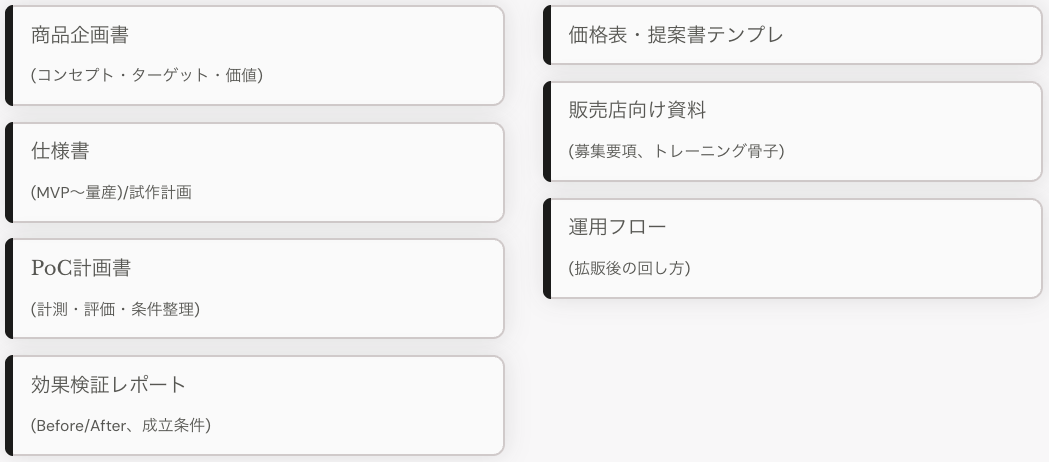Click the 販売店向け資料 card title
The width and height of the screenshot is (1049, 462).
pyautogui.click(x=637, y=111)
